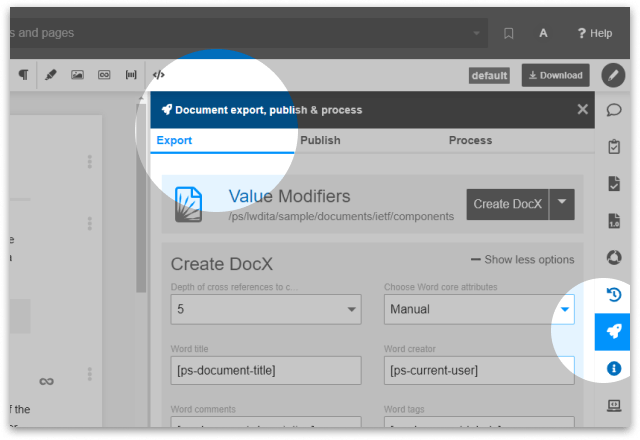Open the comments speech bubble panel
The height and width of the screenshot is (440, 640).
click(x=614, y=110)
